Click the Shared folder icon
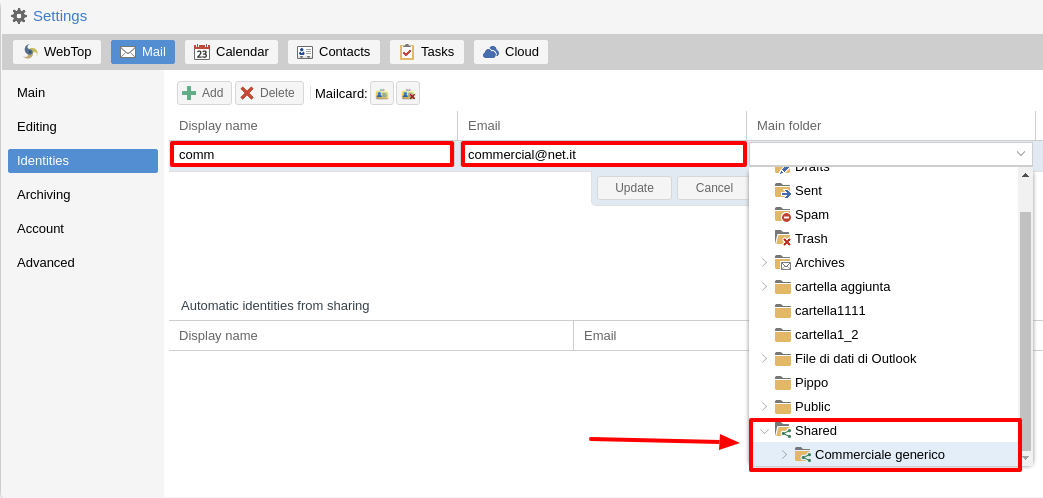This screenshot has height=498, width=1043. click(783, 430)
